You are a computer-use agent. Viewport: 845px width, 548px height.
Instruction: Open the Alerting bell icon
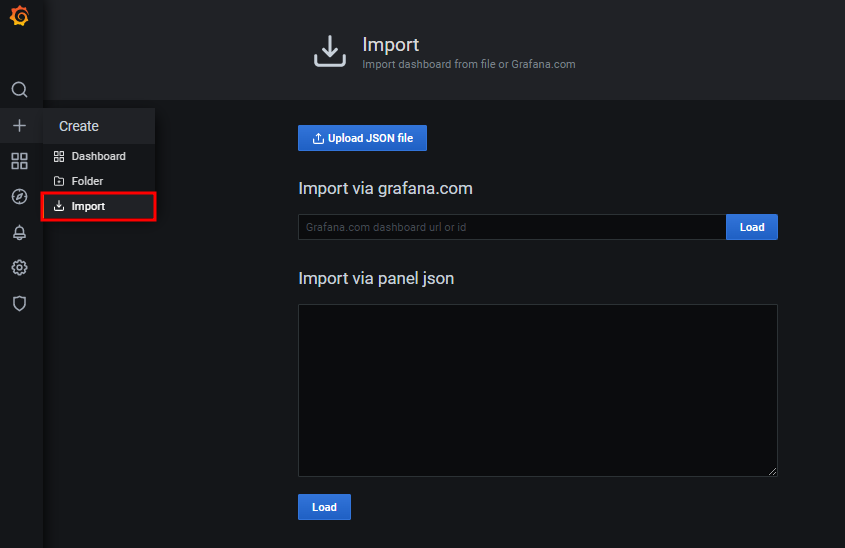click(19, 232)
